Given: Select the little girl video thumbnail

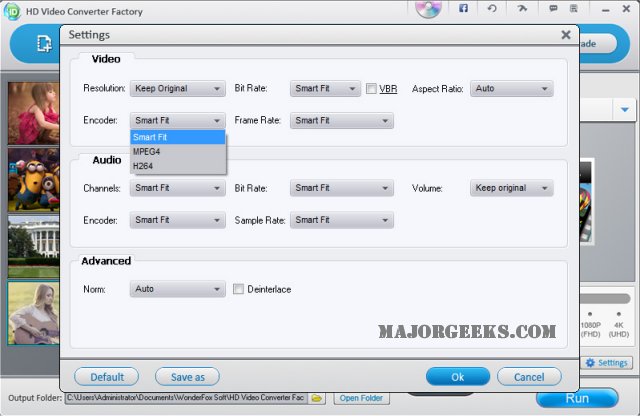Looking at the screenshot, I should click(x=33, y=113).
